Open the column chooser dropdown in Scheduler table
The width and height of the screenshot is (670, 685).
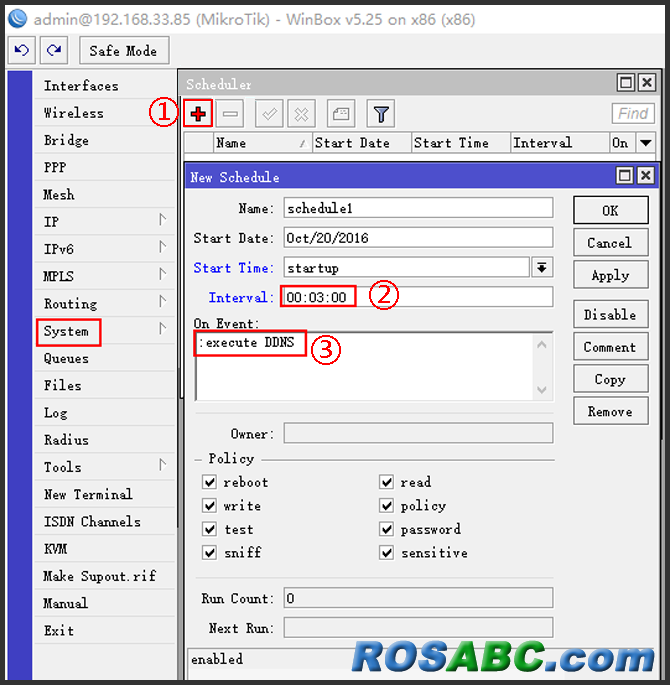coord(646,142)
